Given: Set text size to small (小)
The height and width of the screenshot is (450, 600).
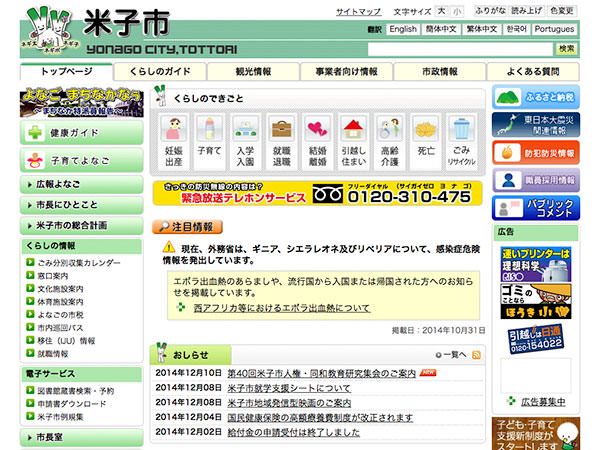Looking at the screenshot, I should (457, 11).
